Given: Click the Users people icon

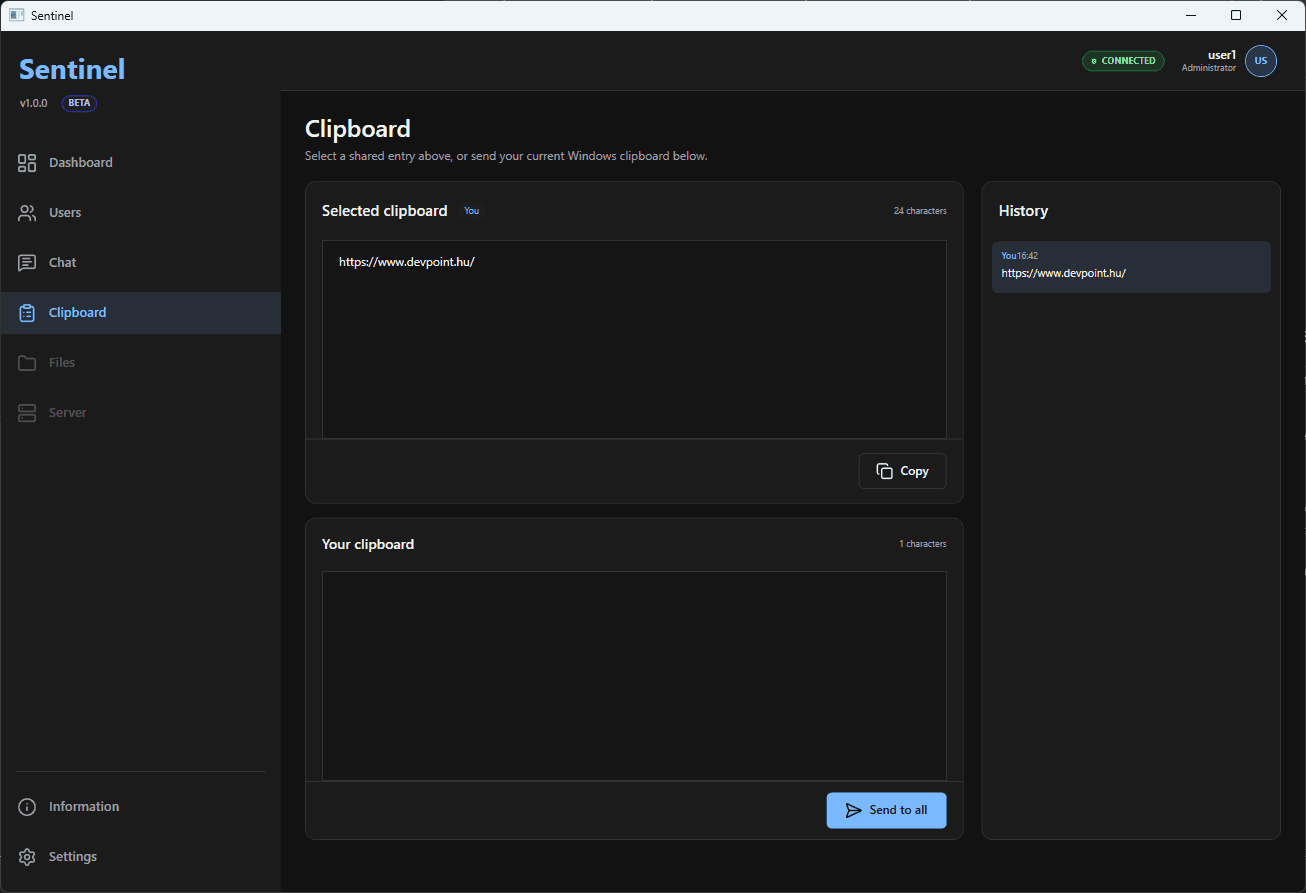Looking at the screenshot, I should [x=27, y=213].
